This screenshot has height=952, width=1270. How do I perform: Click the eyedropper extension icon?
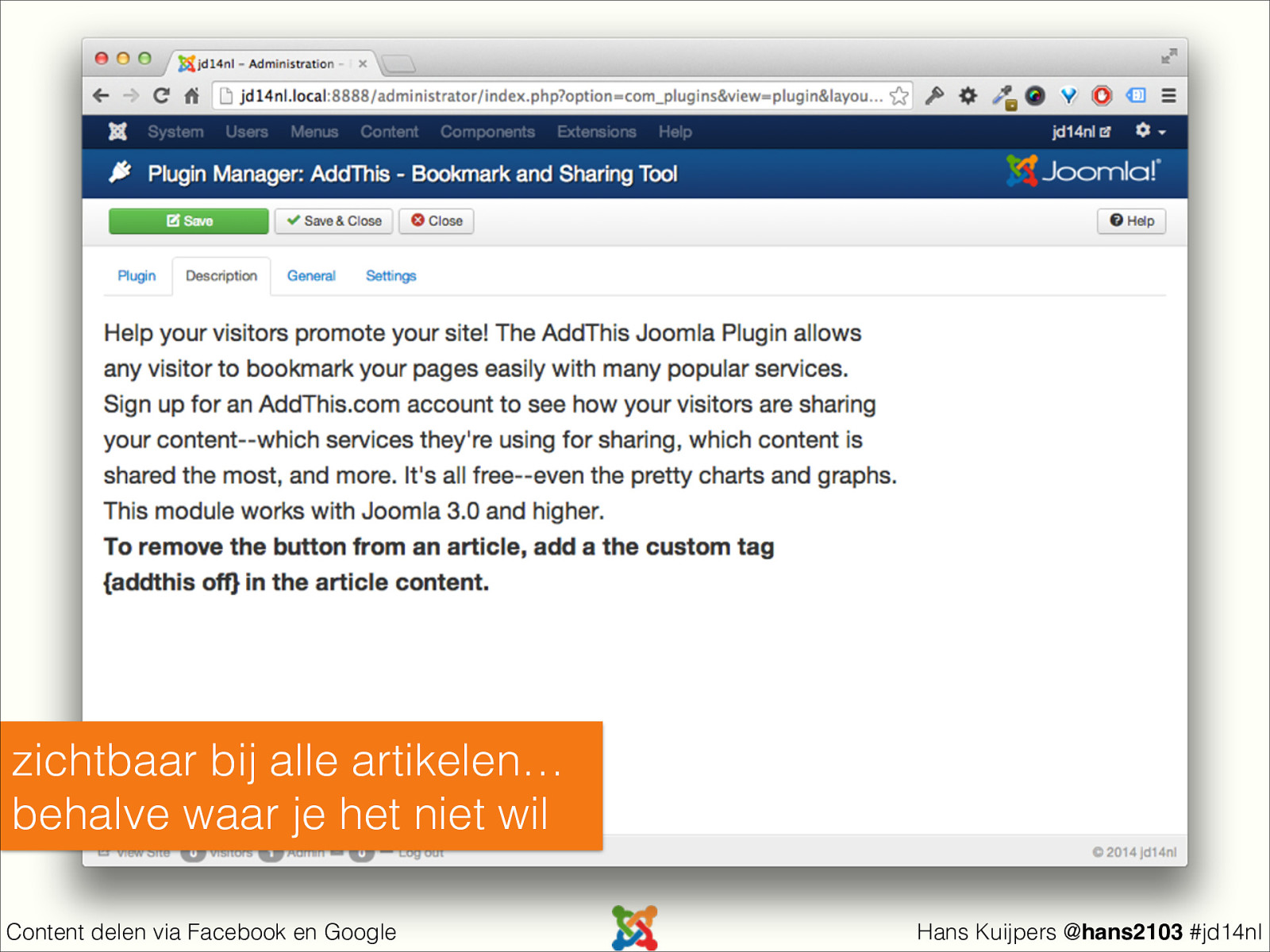[x=1003, y=97]
